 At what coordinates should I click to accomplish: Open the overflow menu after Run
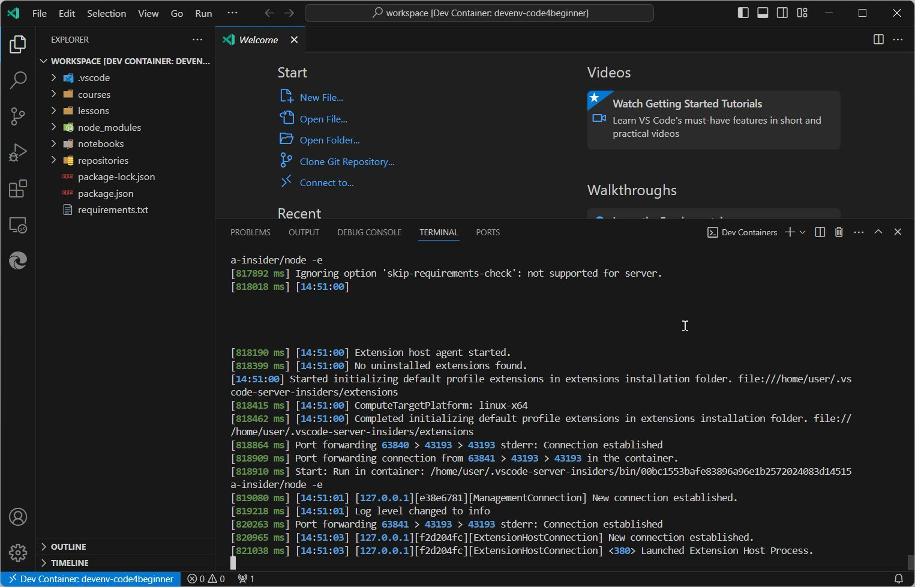(233, 13)
